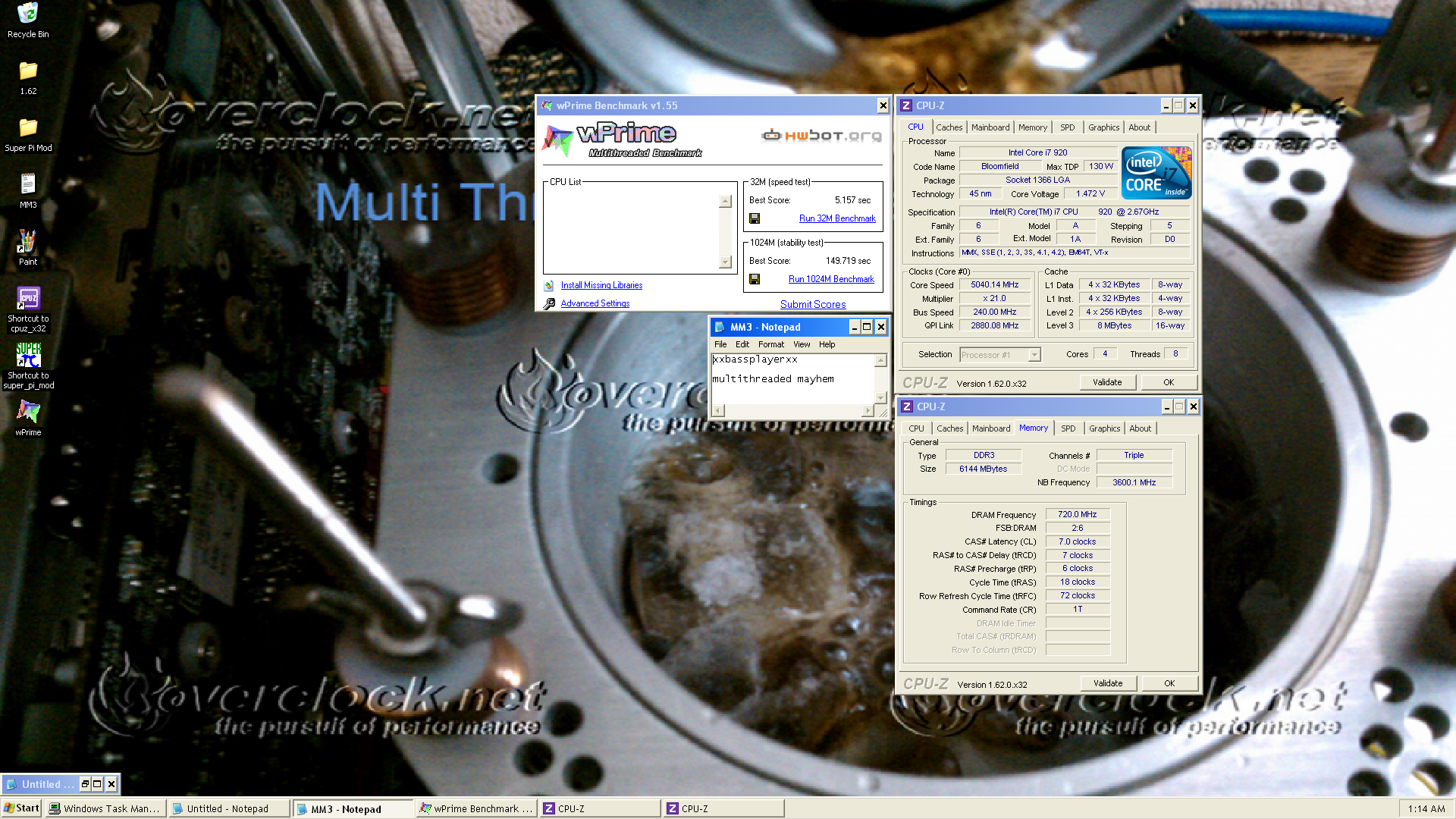Click the DRAM Frequency 720.0 MHz value
Screen dimensions: 1456x819
pyautogui.click(x=1077, y=514)
